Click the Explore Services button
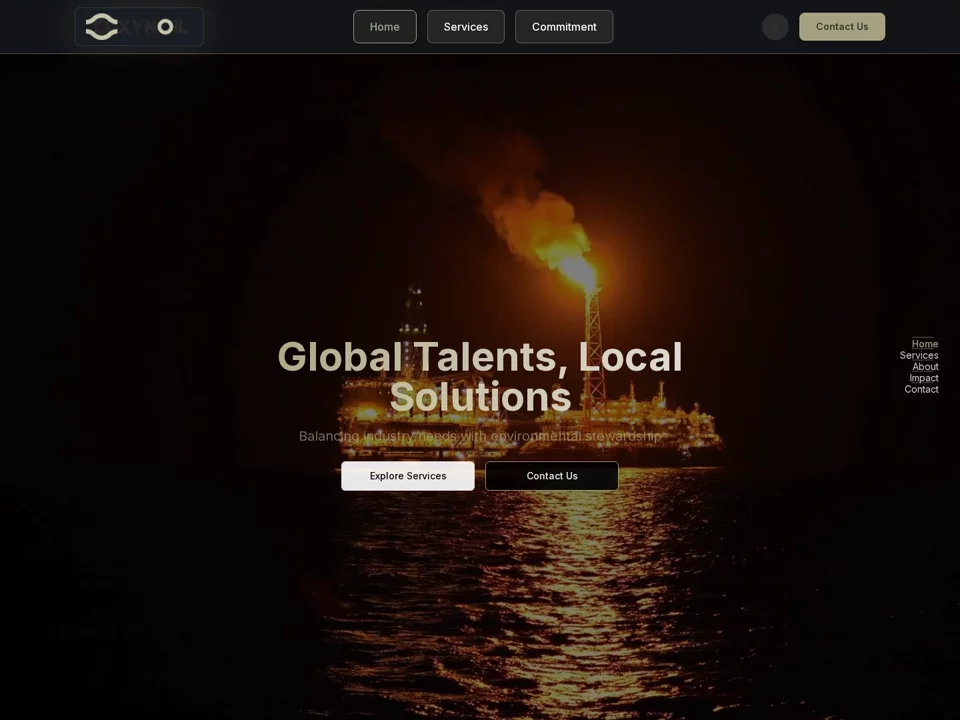The width and height of the screenshot is (960, 720). [x=408, y=476]
